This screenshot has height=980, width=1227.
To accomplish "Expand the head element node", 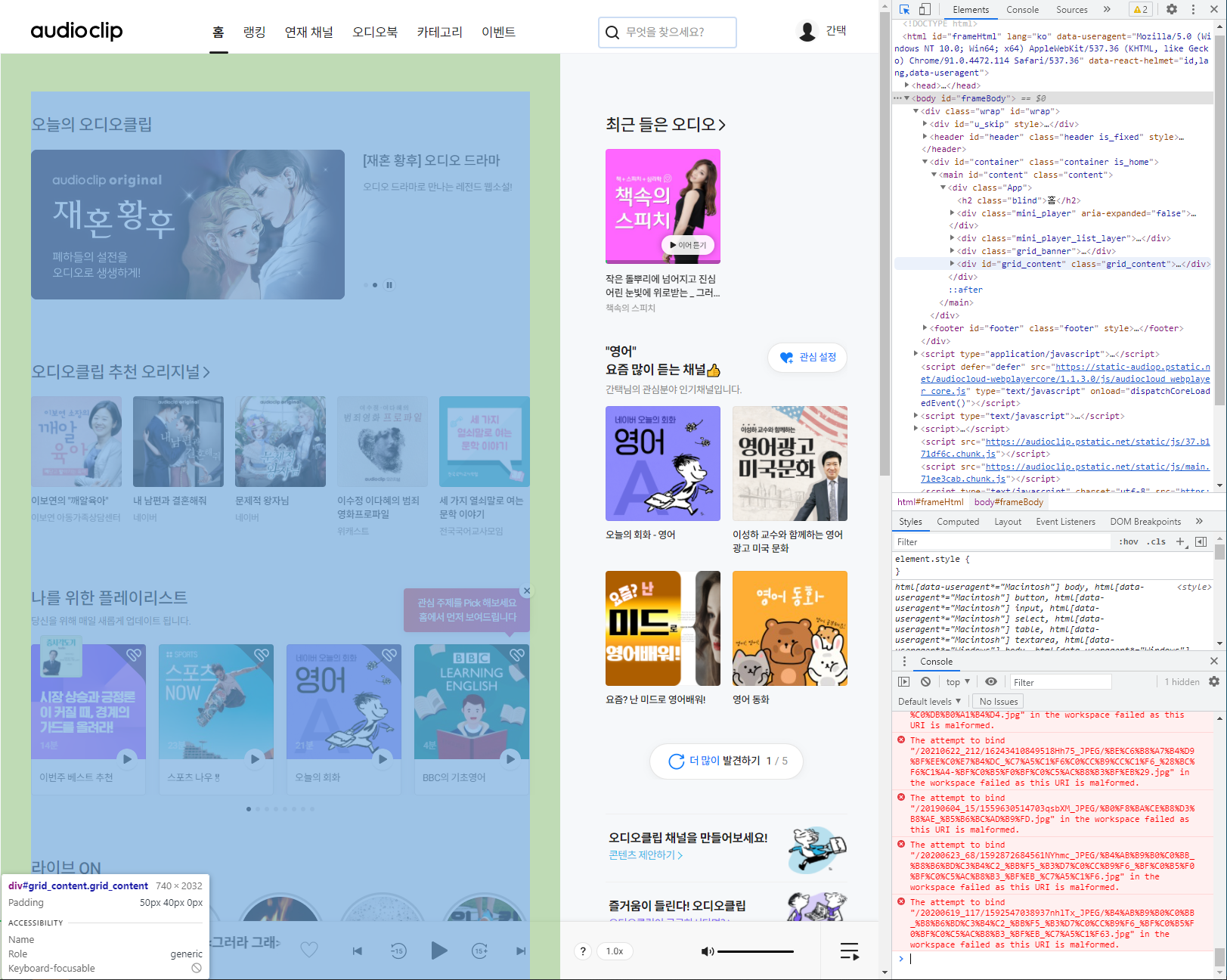I will (x=906, y=85).
